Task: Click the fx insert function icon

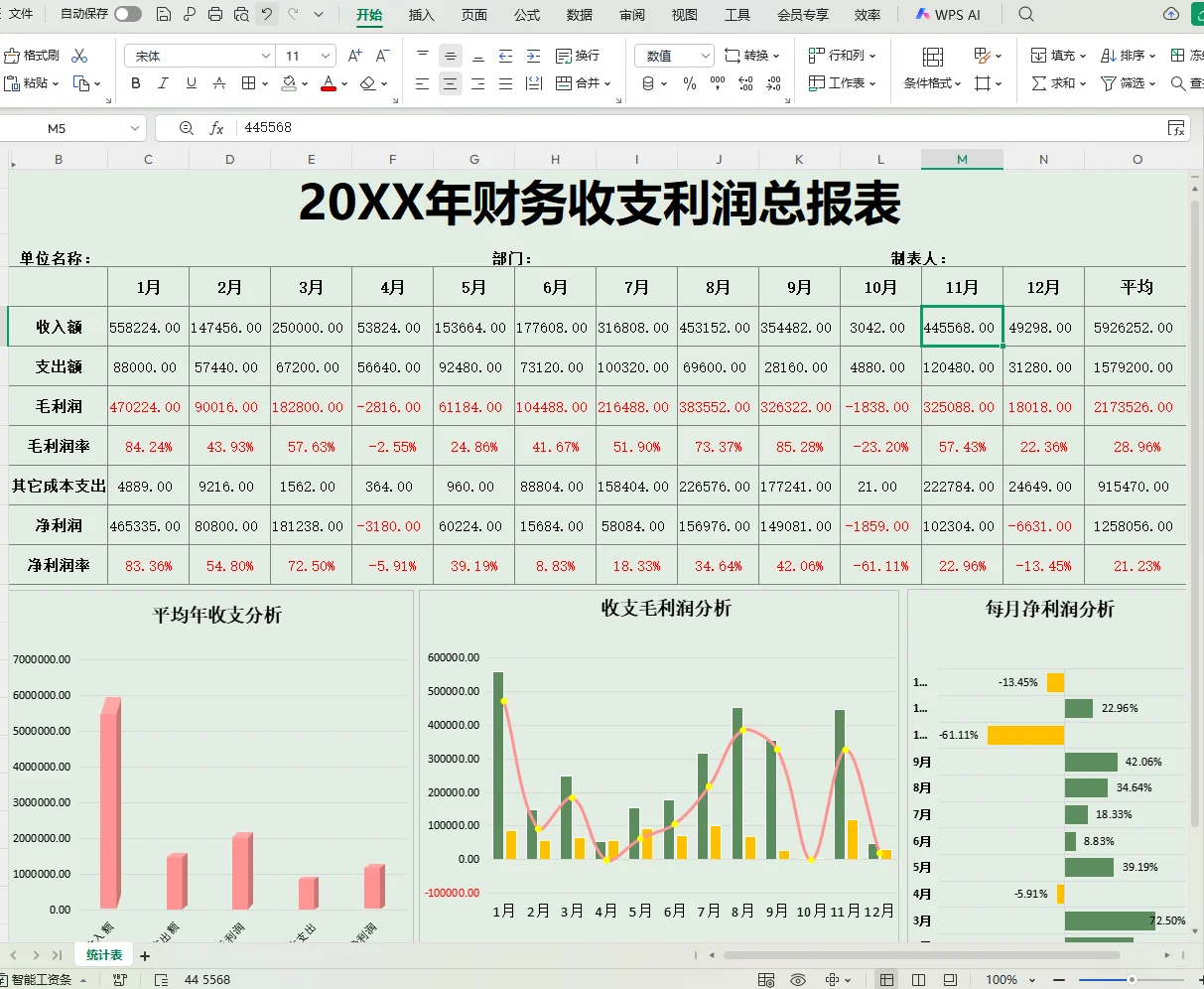Action: 216,128
